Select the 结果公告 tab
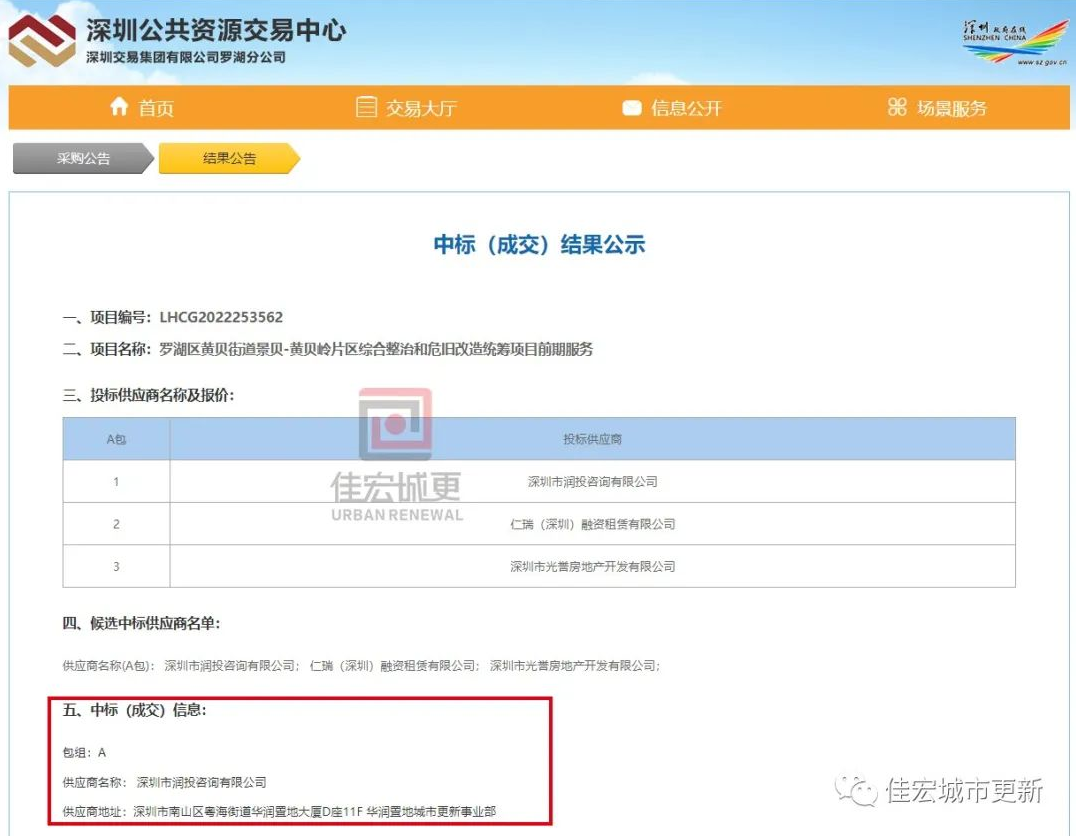The height and width of the screenshot is (836, 1076). 229,158
